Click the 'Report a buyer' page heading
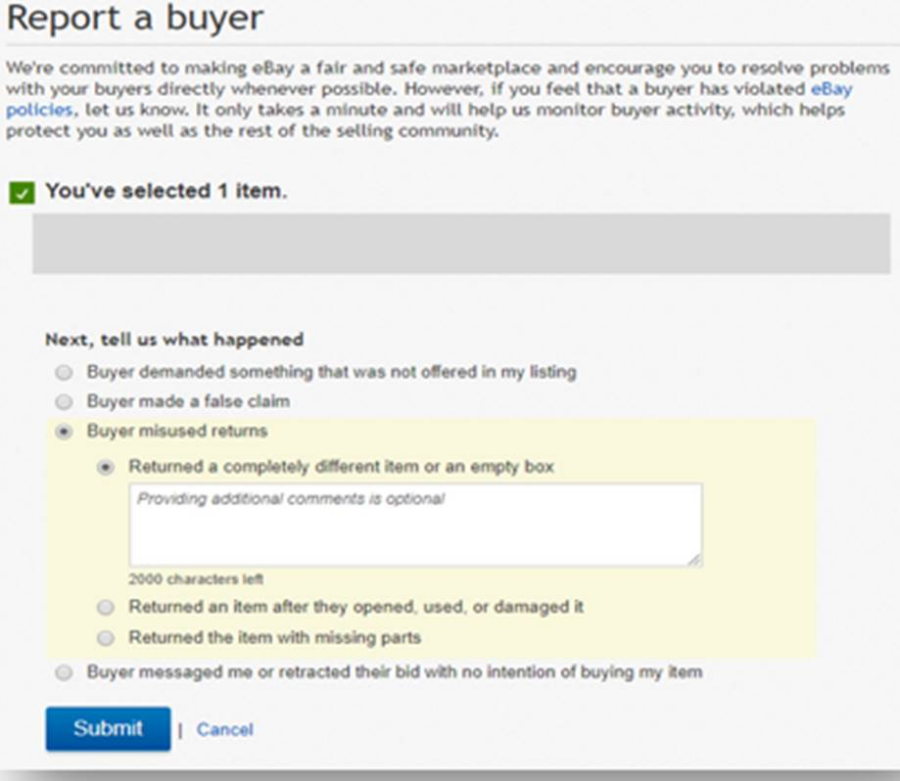Image resolution: width=900 pixels, height=781 pixels. pos(135,18)
